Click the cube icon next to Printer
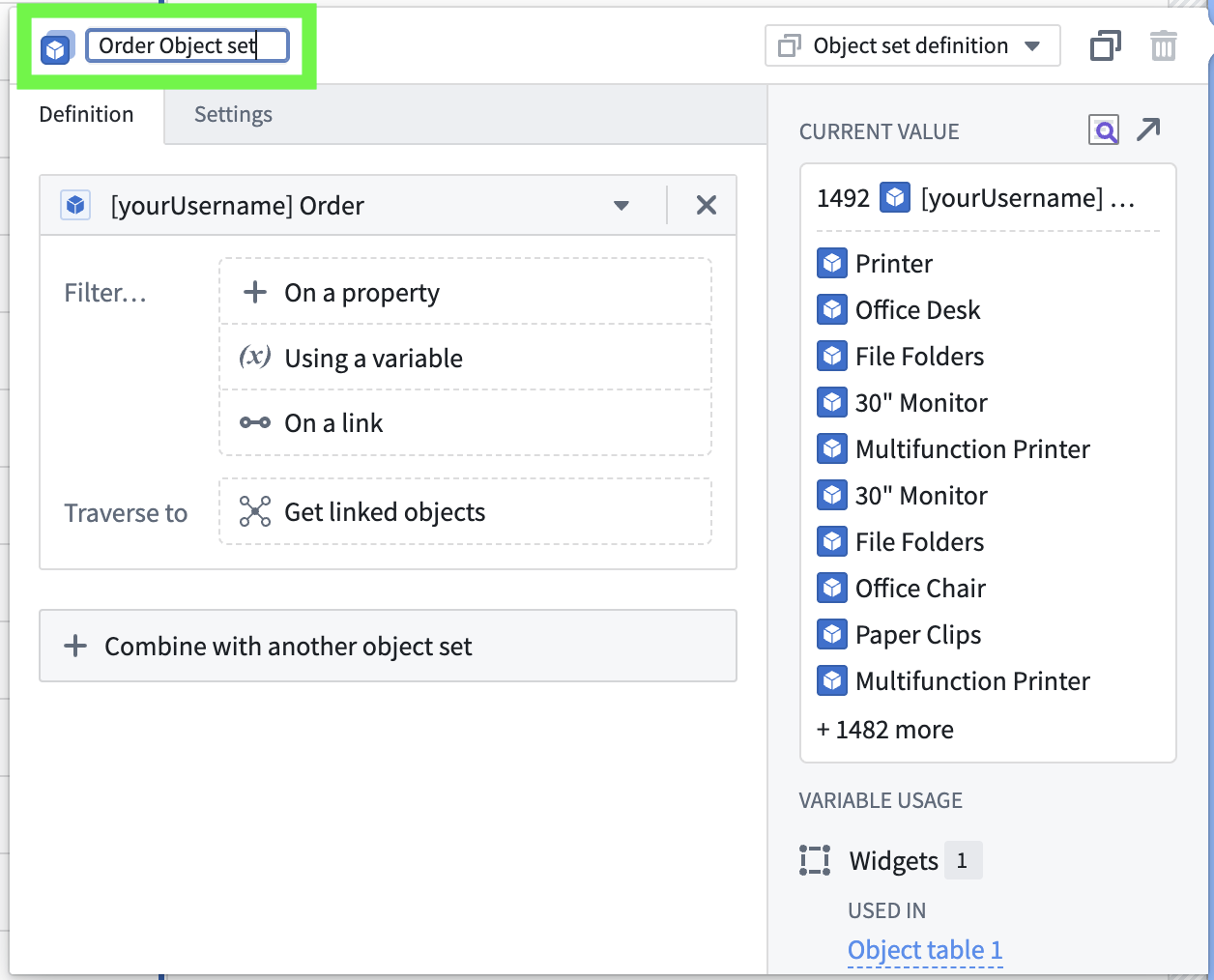Image resolution: width=1214 pixels, height=980 pixels. click(831, 262)
